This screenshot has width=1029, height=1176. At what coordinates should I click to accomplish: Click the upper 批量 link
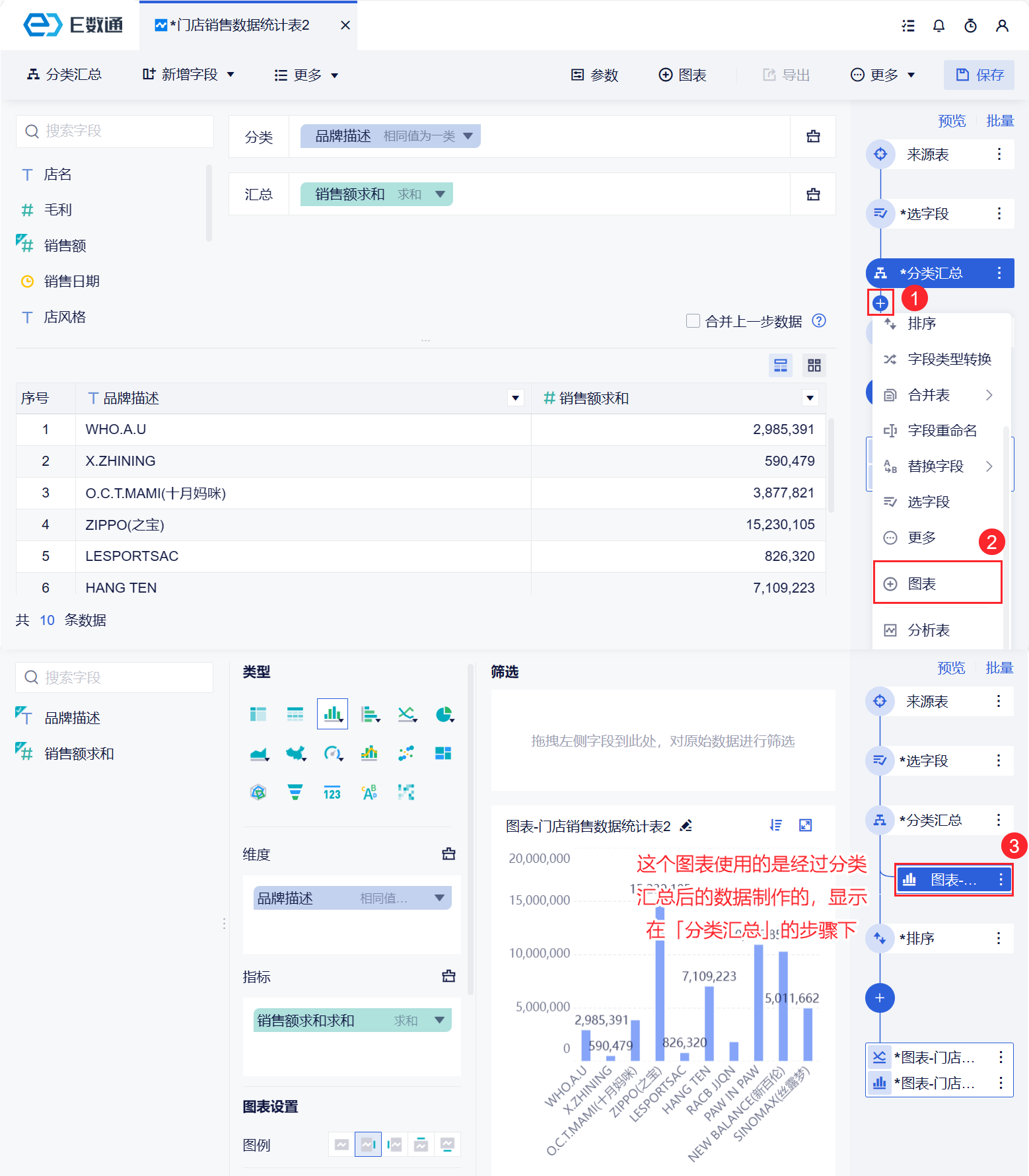tap(1000, 121)
